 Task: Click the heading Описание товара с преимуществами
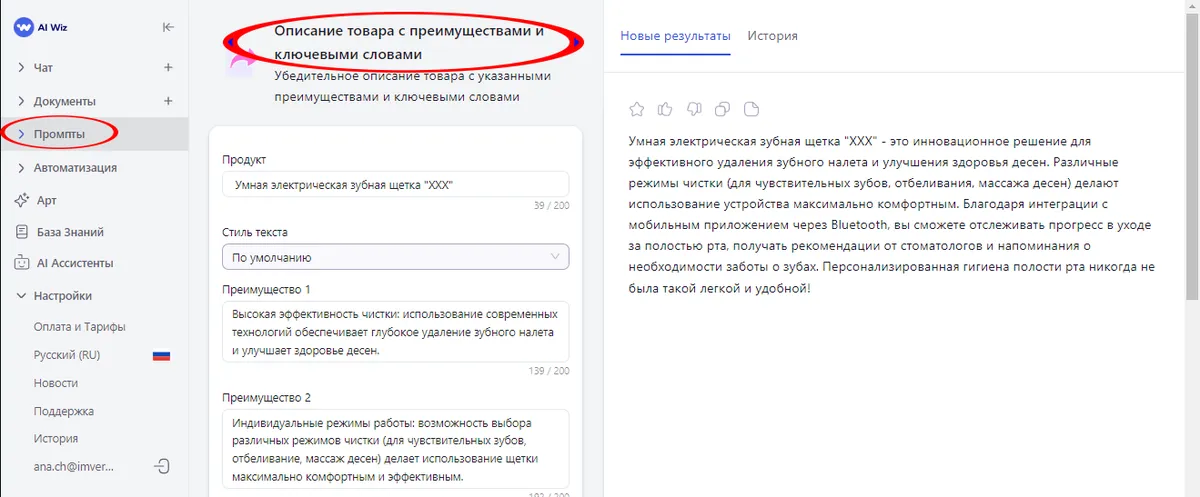coord(409,42)
